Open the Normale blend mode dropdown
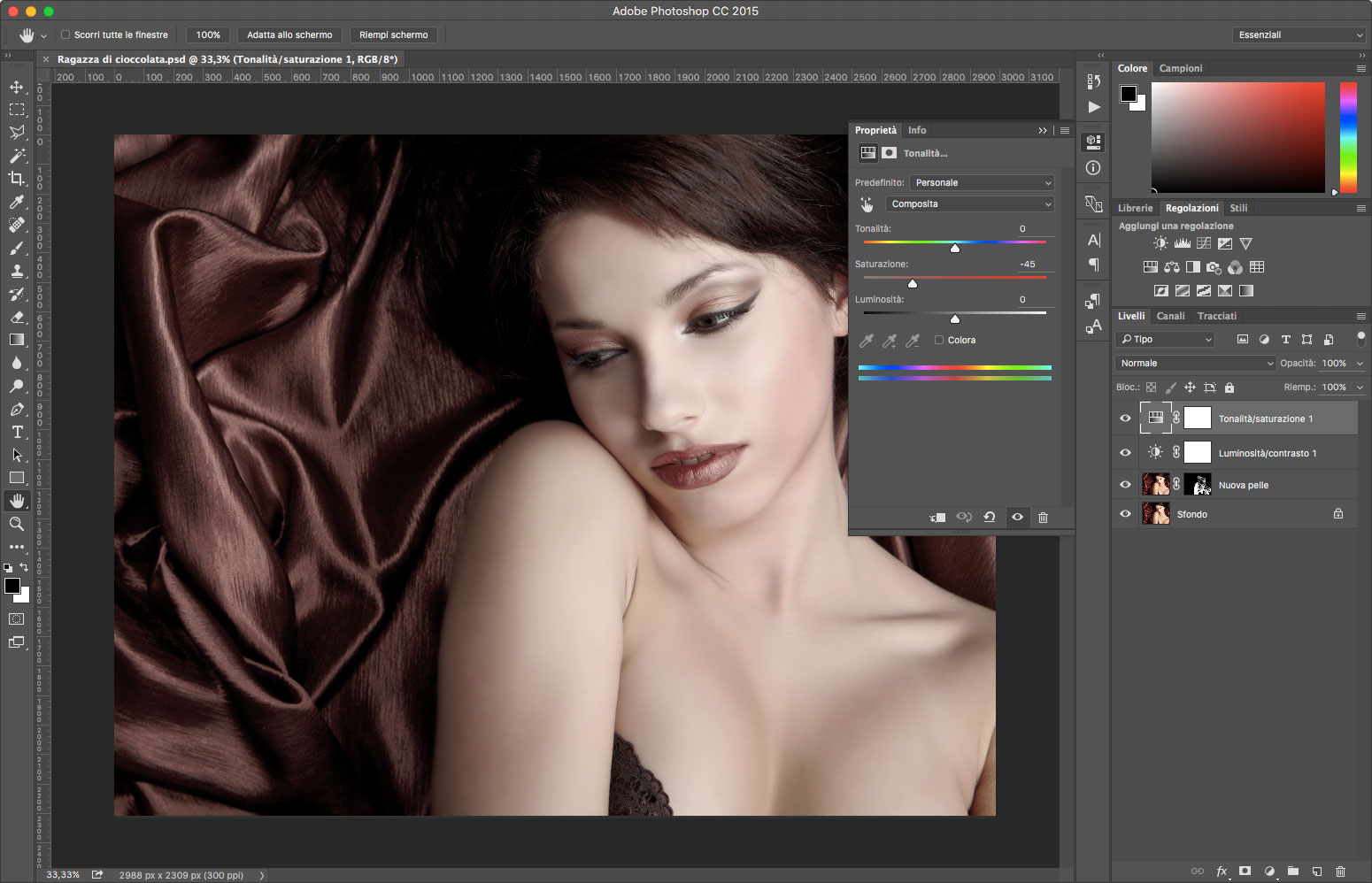1372x883 pixels. (x=1195, y=363)
